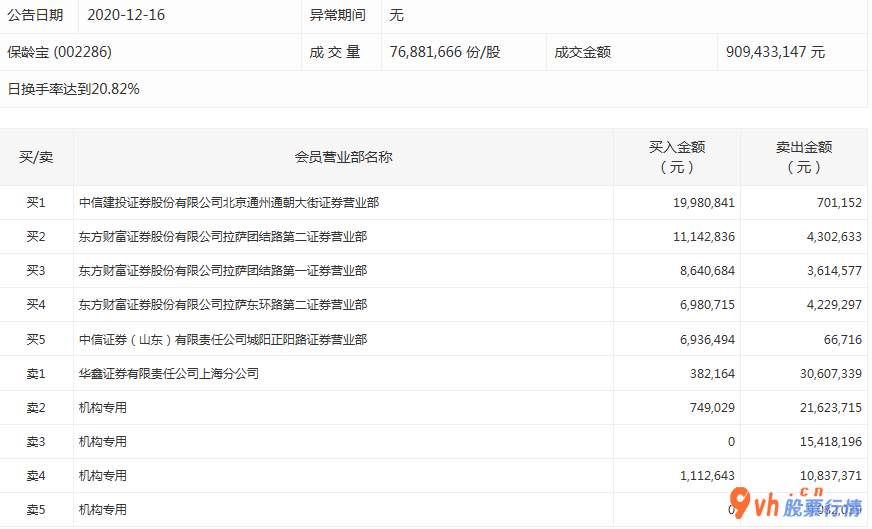Click 机构专用 in the 卖3 row

pos(103,442)
